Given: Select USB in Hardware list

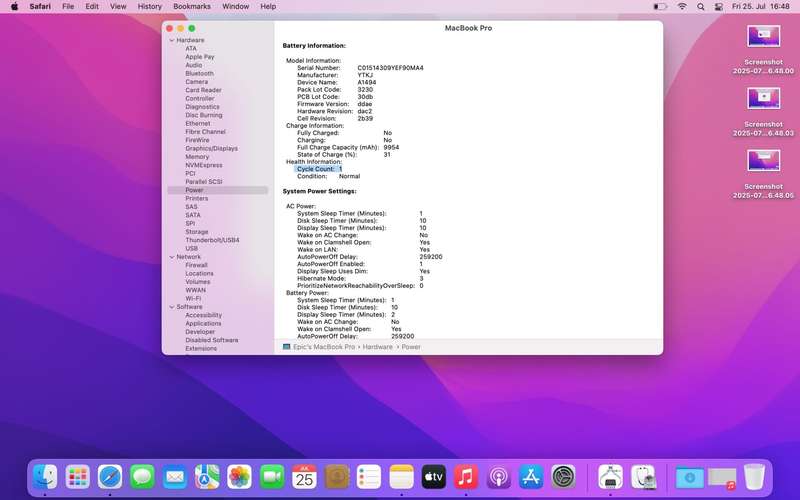Looking at the screenshot, I should 191,248.
